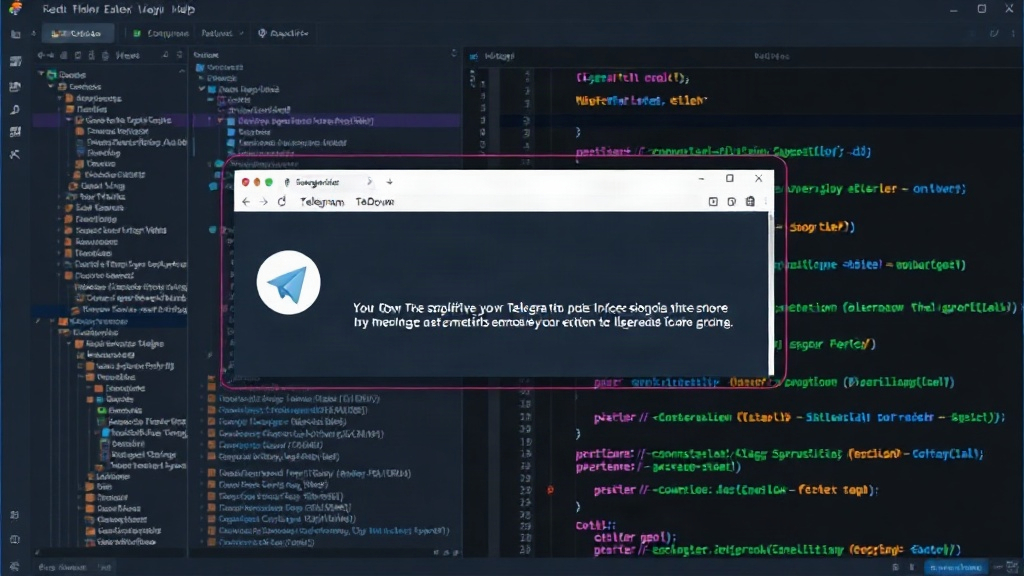Click the Telegram paper-plane logo on the page

click(x=289, y=283)
